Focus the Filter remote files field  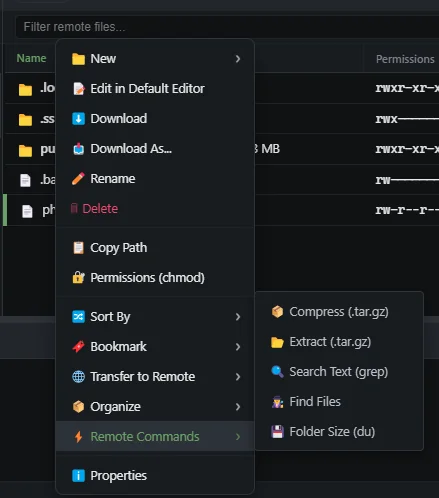point(227,27)
